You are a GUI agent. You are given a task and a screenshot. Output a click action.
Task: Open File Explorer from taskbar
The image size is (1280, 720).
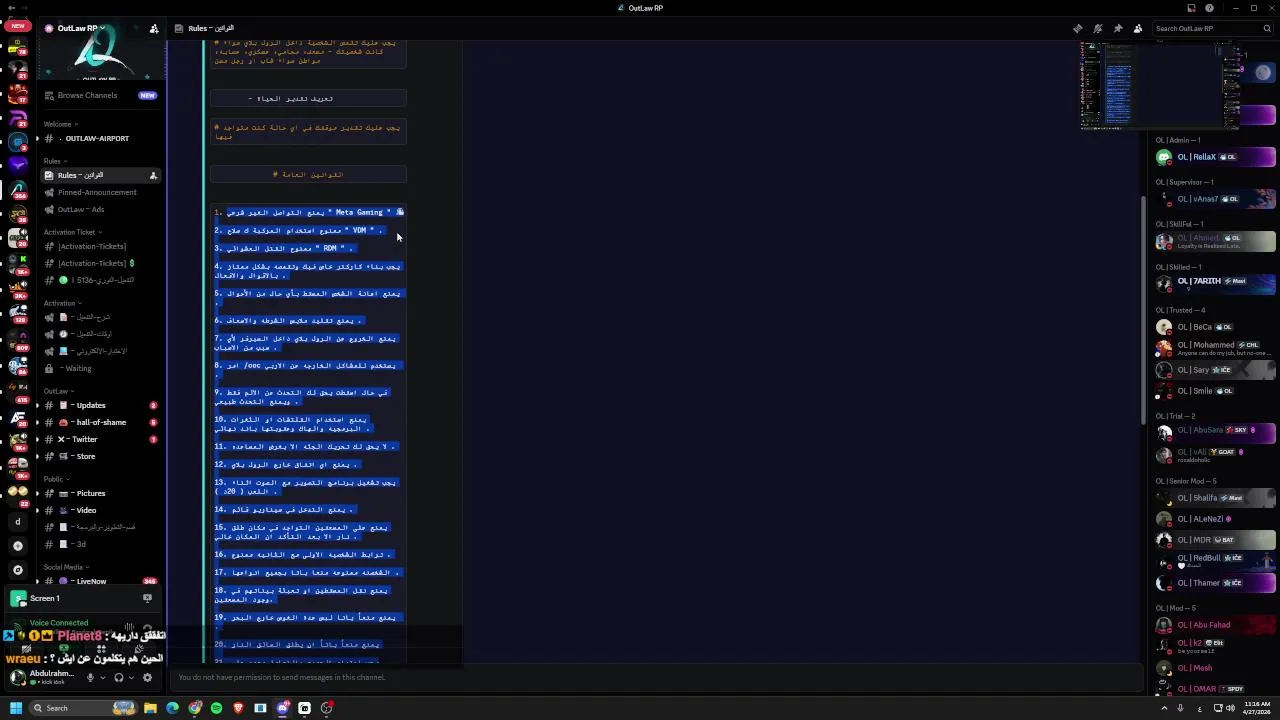coord(150,708)
